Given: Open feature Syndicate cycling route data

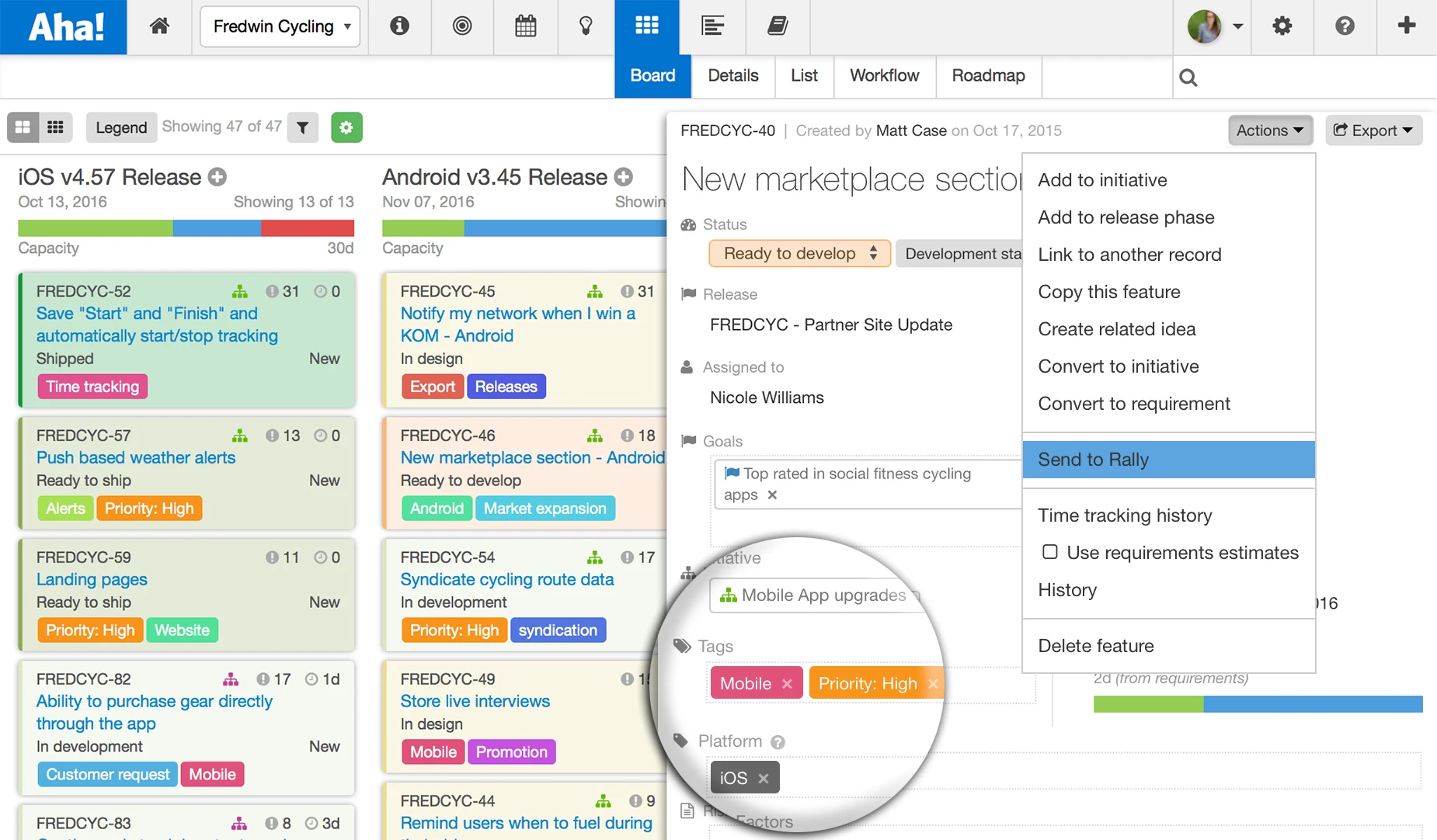Looking at the screenshot, I should coord(507,580).
